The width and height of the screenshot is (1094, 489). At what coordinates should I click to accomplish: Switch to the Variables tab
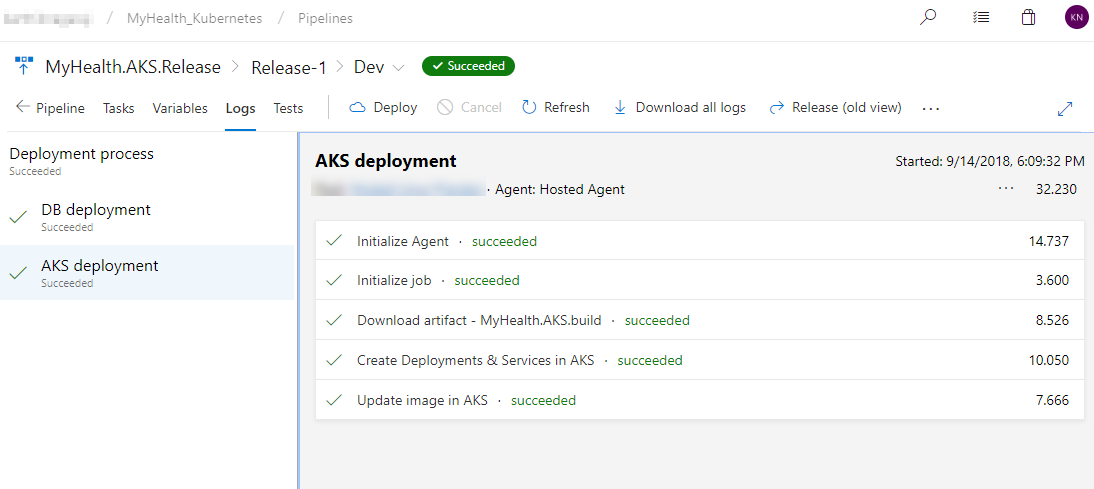click(180, 108)
